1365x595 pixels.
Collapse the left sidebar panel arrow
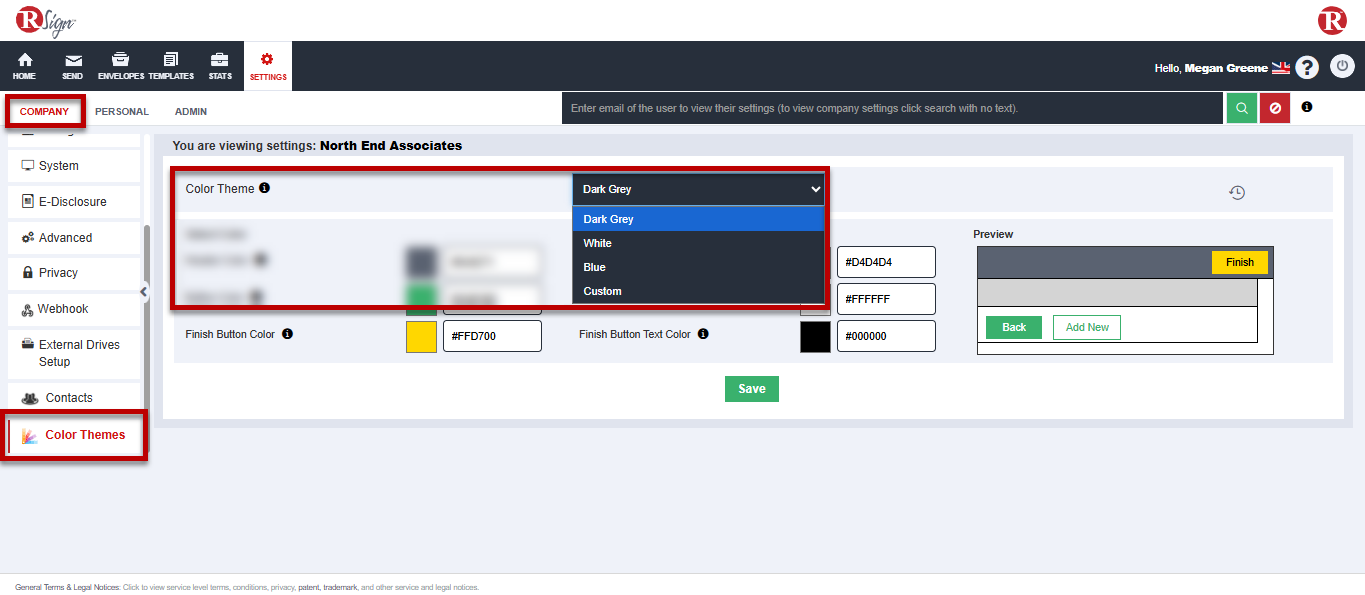click(x=144, y=292)
